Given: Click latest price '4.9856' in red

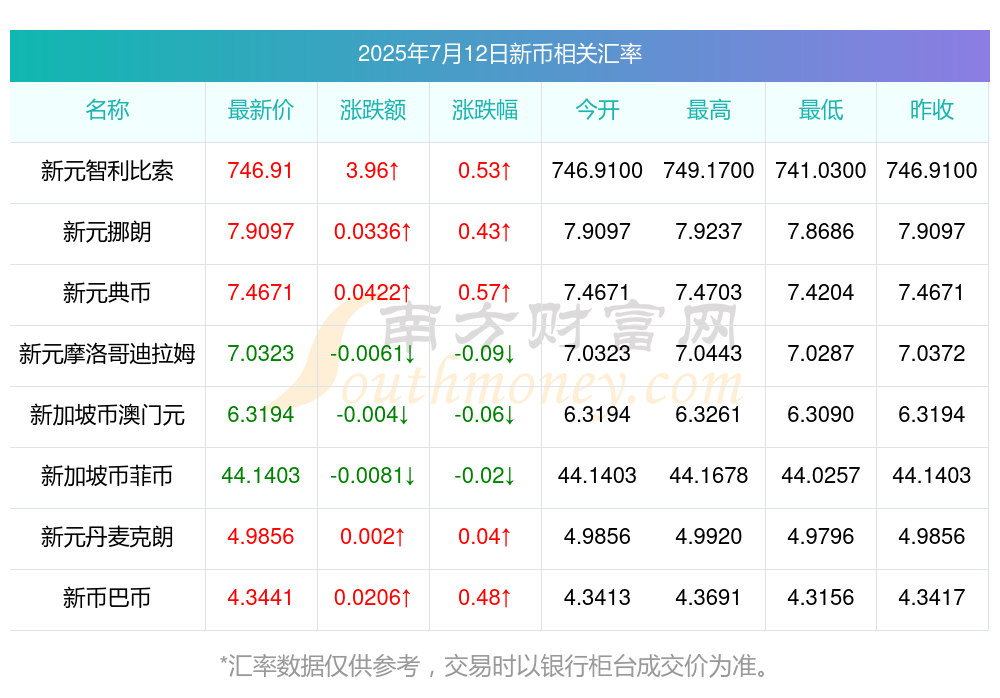Looking at the screenshot, I should (261, 537).
